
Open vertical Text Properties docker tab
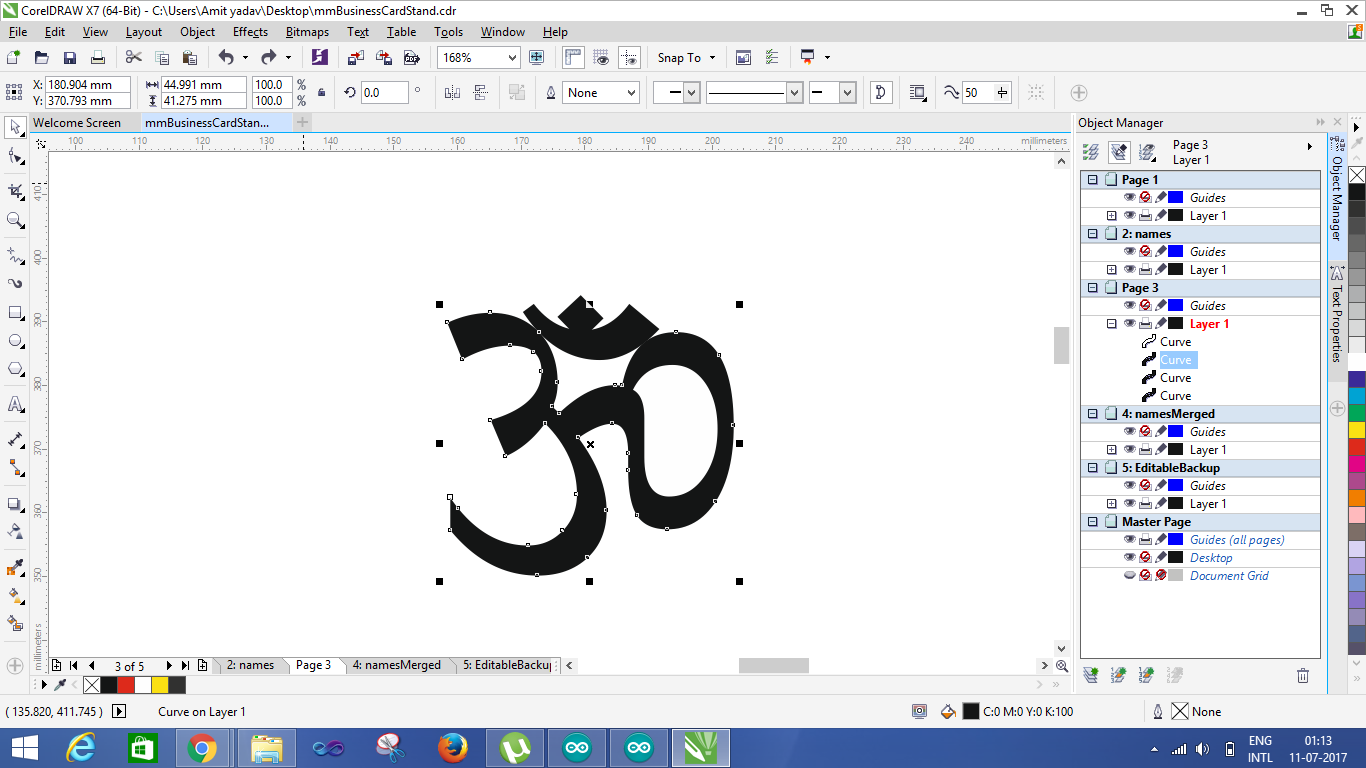point(1337,314)
